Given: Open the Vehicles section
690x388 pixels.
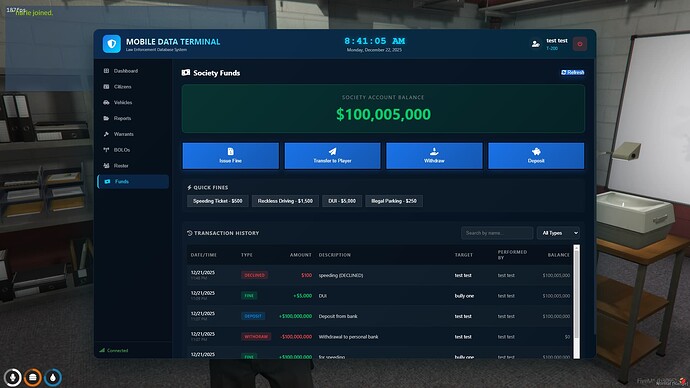Looking at the screenshot, I should pos(133,102).
